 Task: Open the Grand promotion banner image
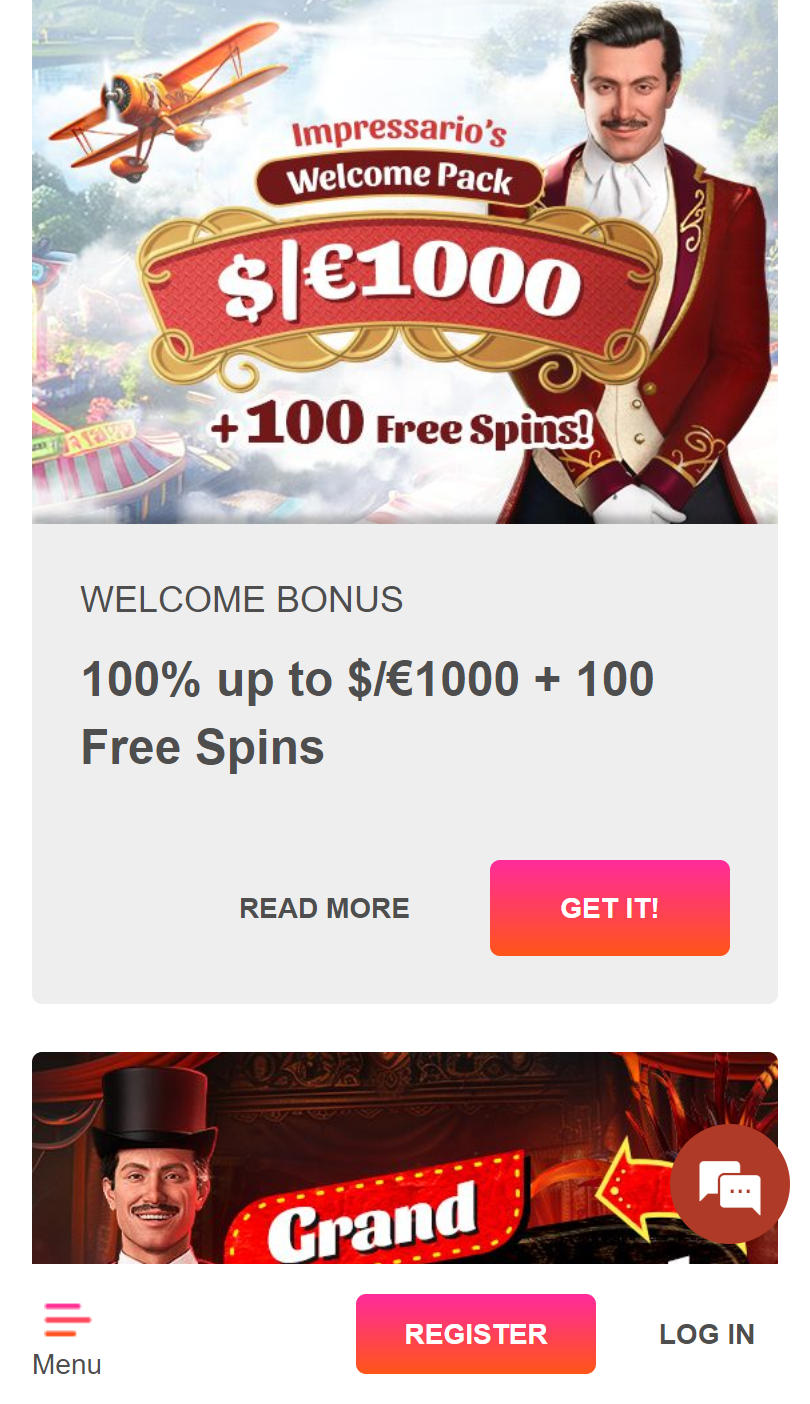(405, 1158)
